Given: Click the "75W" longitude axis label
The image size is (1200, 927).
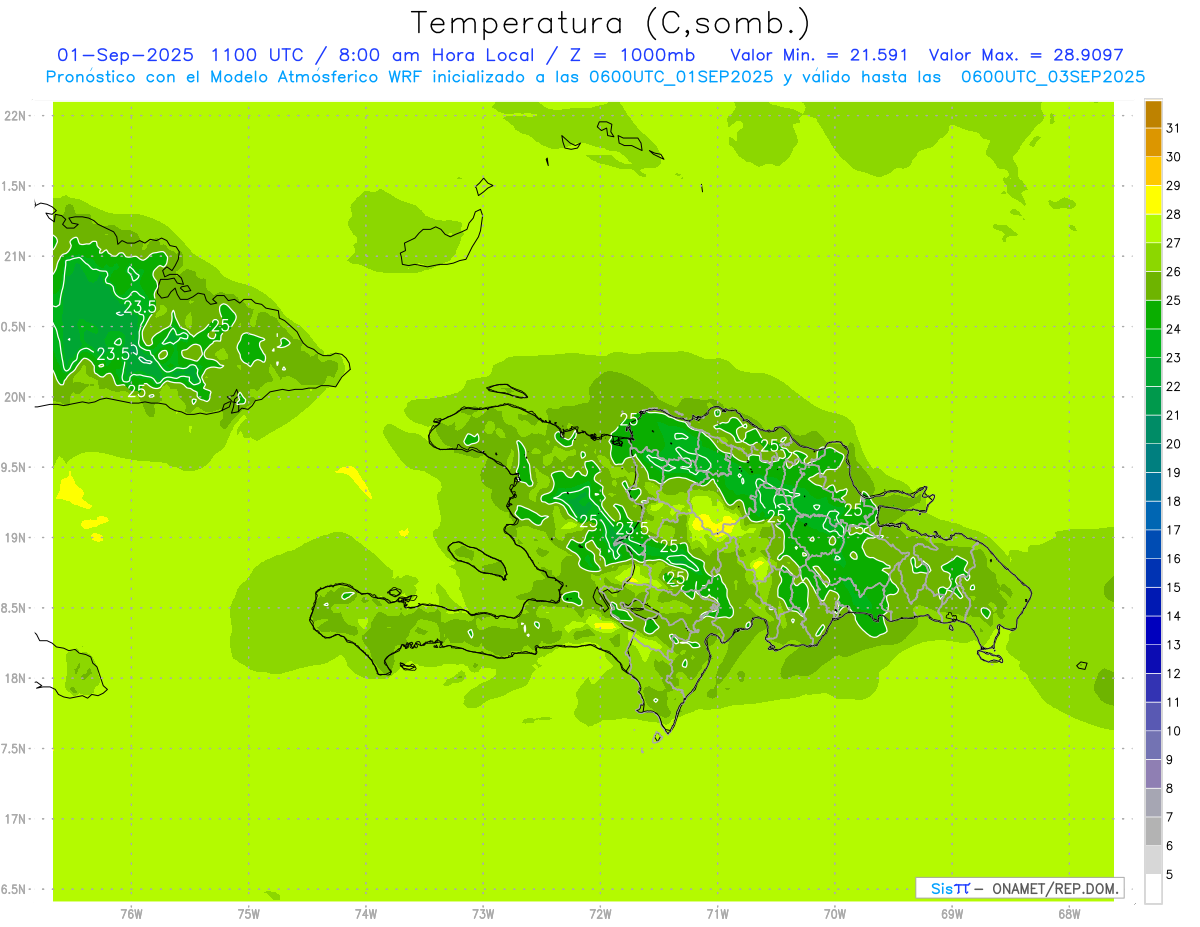Looking at the screenshot, I should [249, 914].
